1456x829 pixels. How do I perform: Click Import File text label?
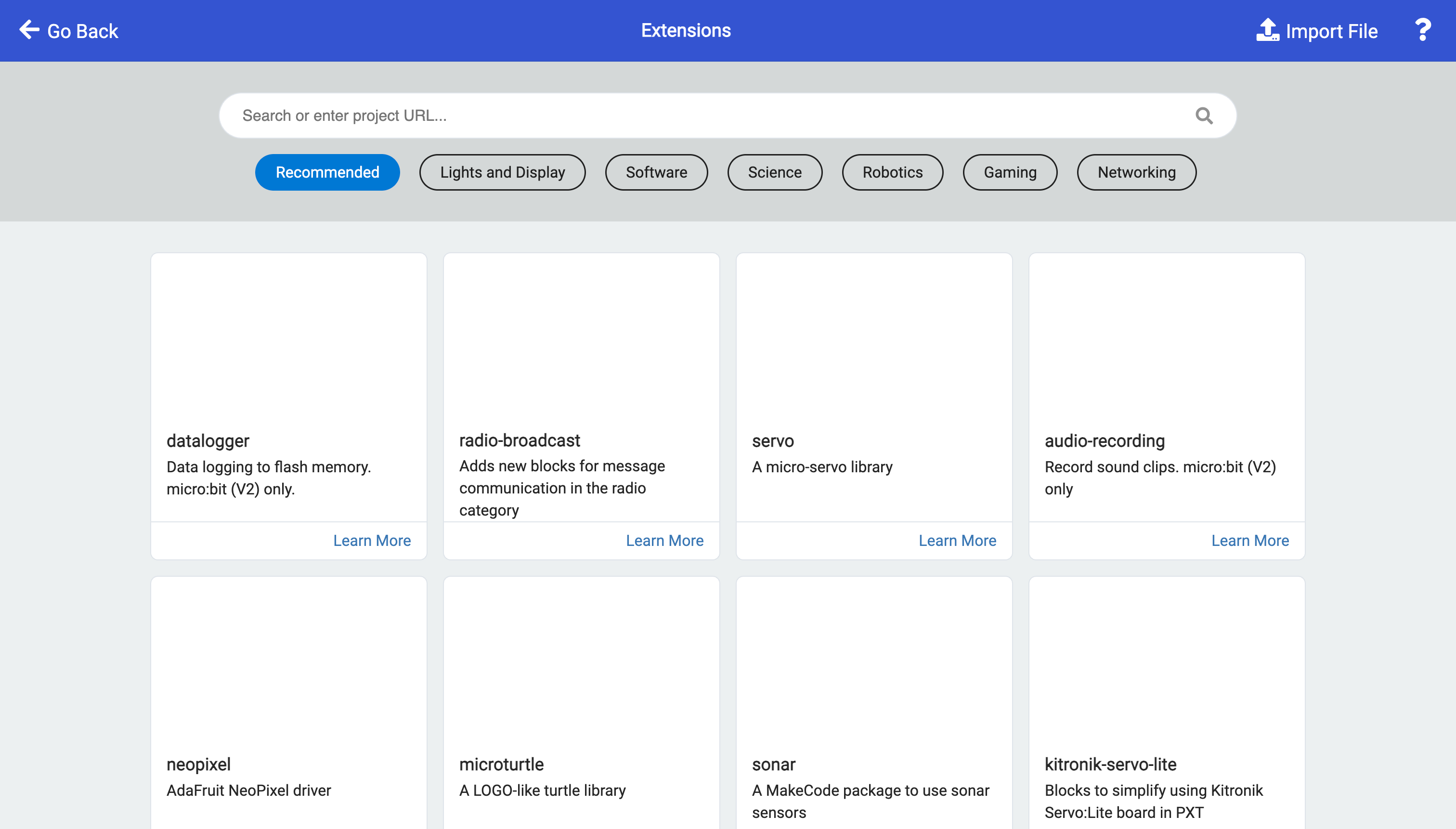click(1331, 31)
